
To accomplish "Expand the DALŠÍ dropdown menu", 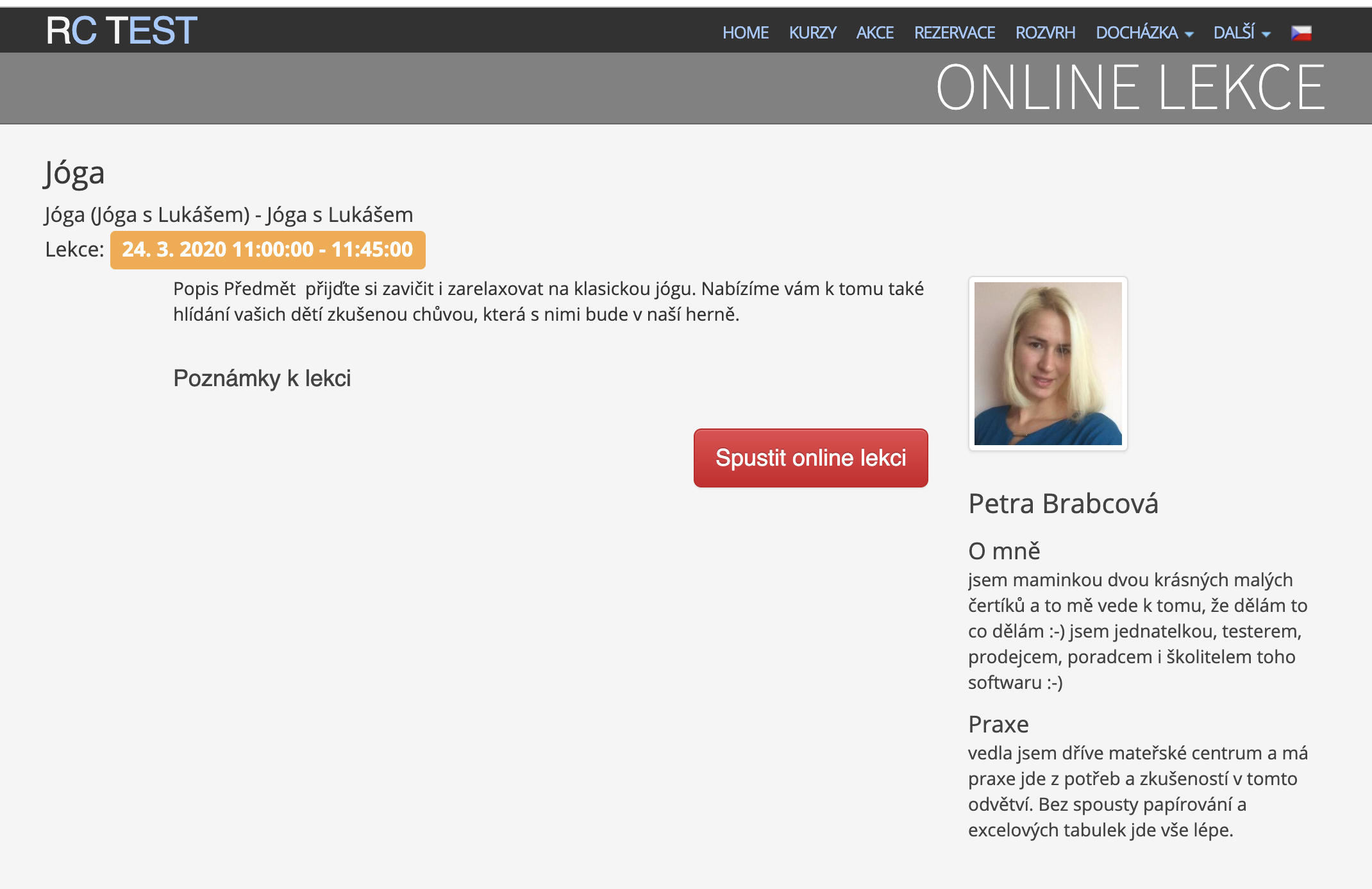I will 1234,33.
